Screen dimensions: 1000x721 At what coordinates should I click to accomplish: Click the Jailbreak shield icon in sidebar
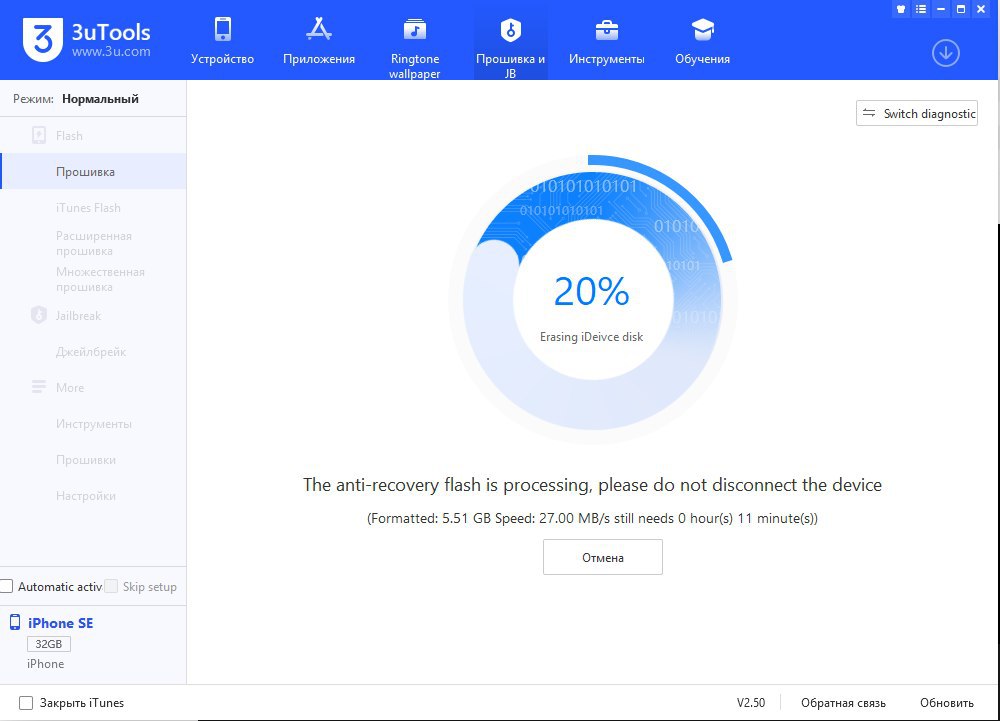[39, 315]
